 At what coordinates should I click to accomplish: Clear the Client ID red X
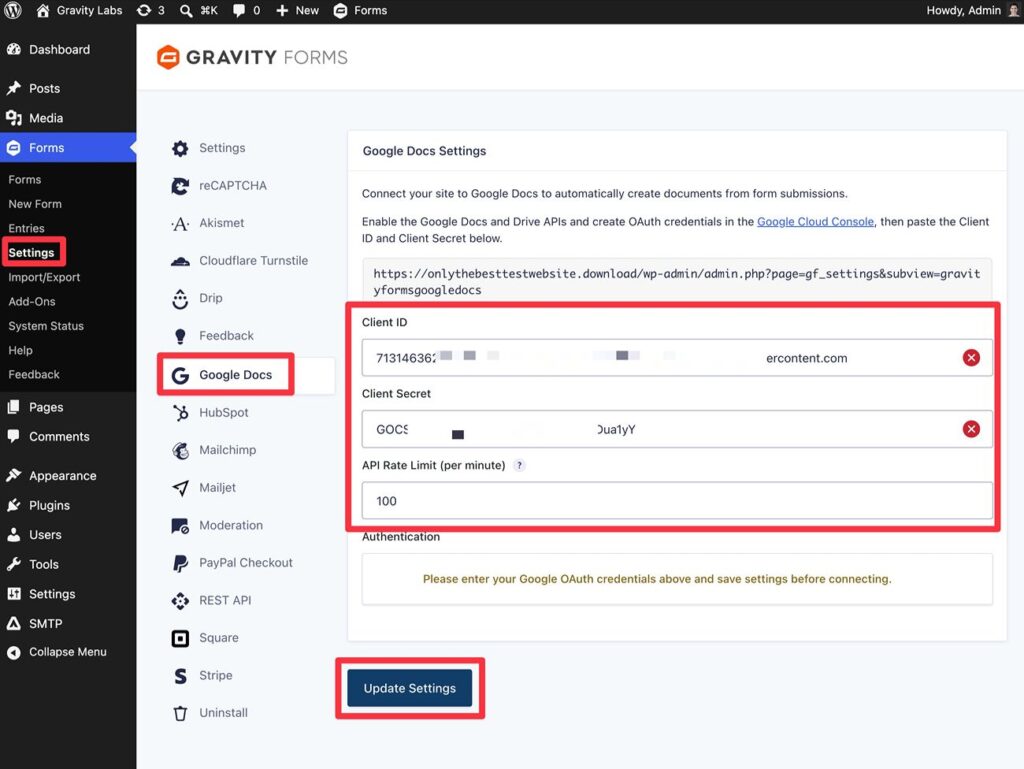pyautogui.click(x=971, y=358)
